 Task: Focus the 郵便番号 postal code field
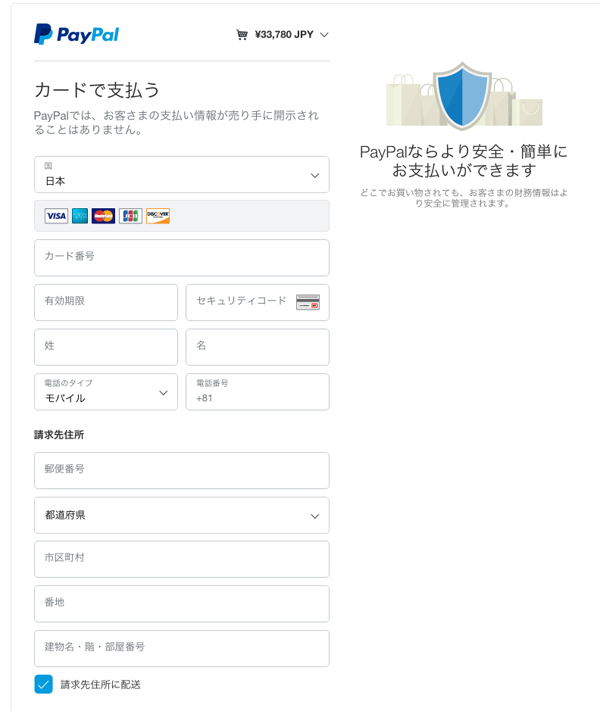click(182, 471)
